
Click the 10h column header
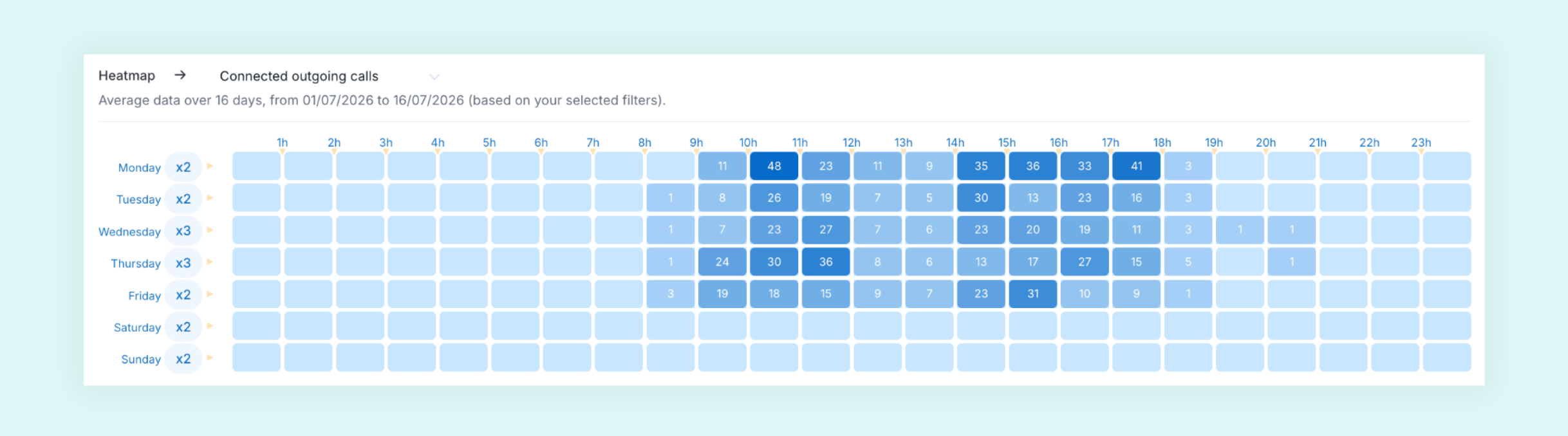[x=748, y=143]
